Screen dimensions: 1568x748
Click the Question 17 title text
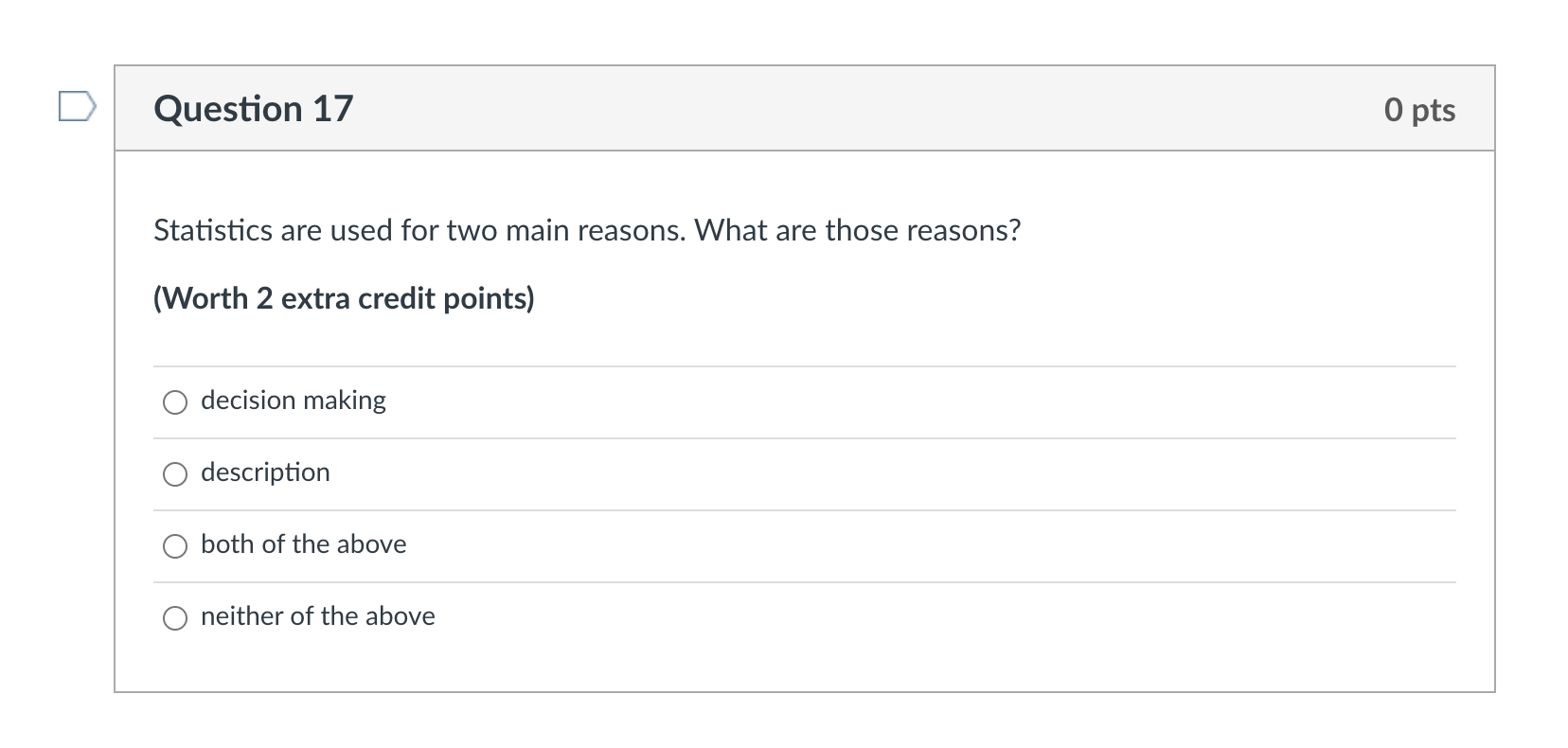(x=253, y=108)
